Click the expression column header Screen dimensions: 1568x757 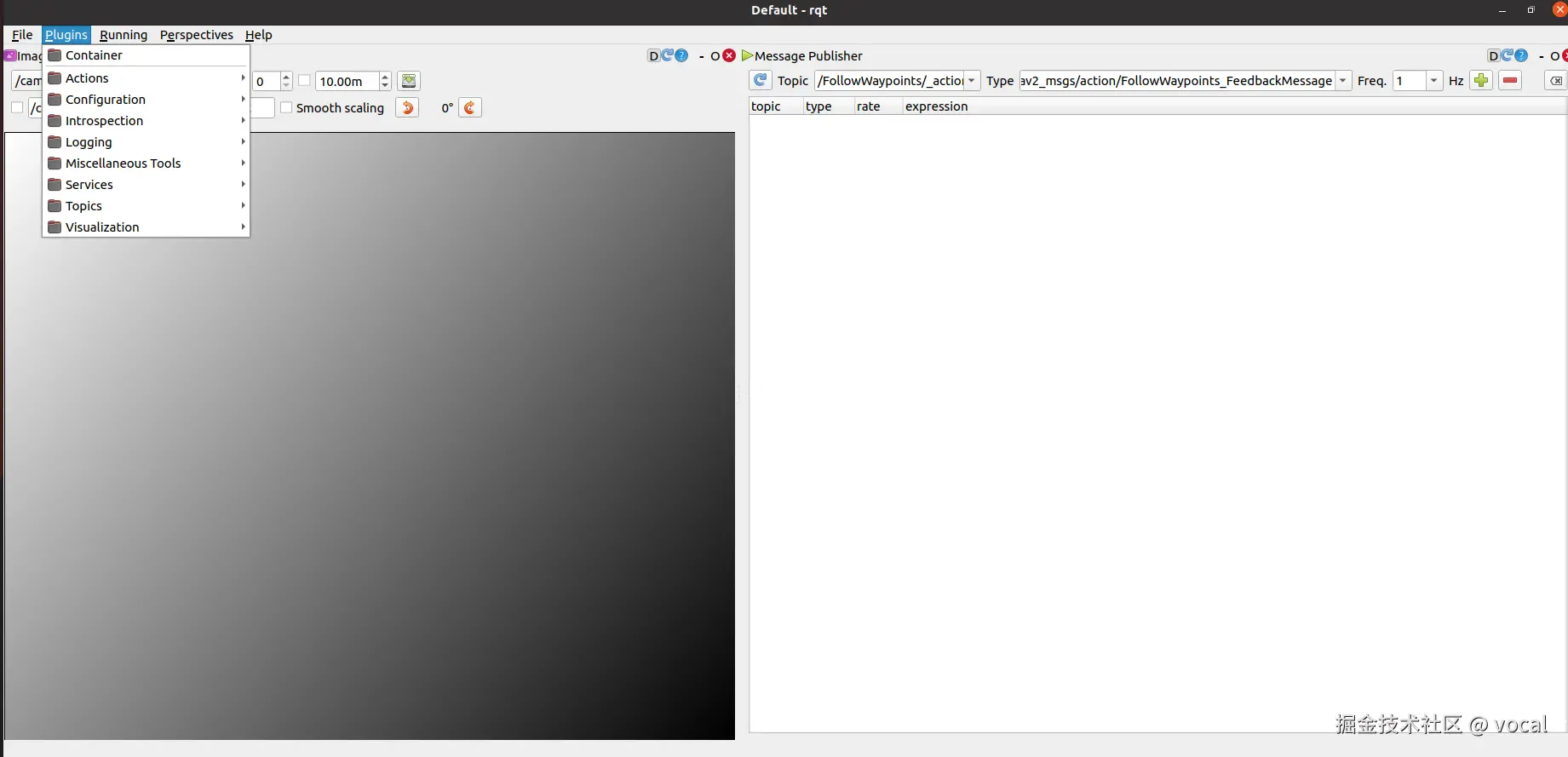(x=1234, y=106)
